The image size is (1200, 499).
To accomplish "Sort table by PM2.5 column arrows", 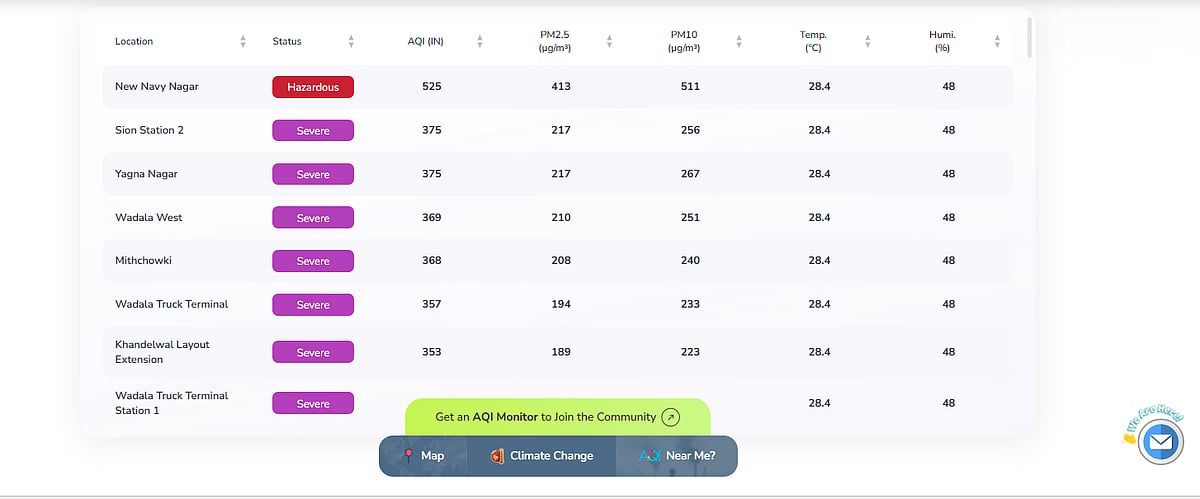I will (x=609, y=41).
